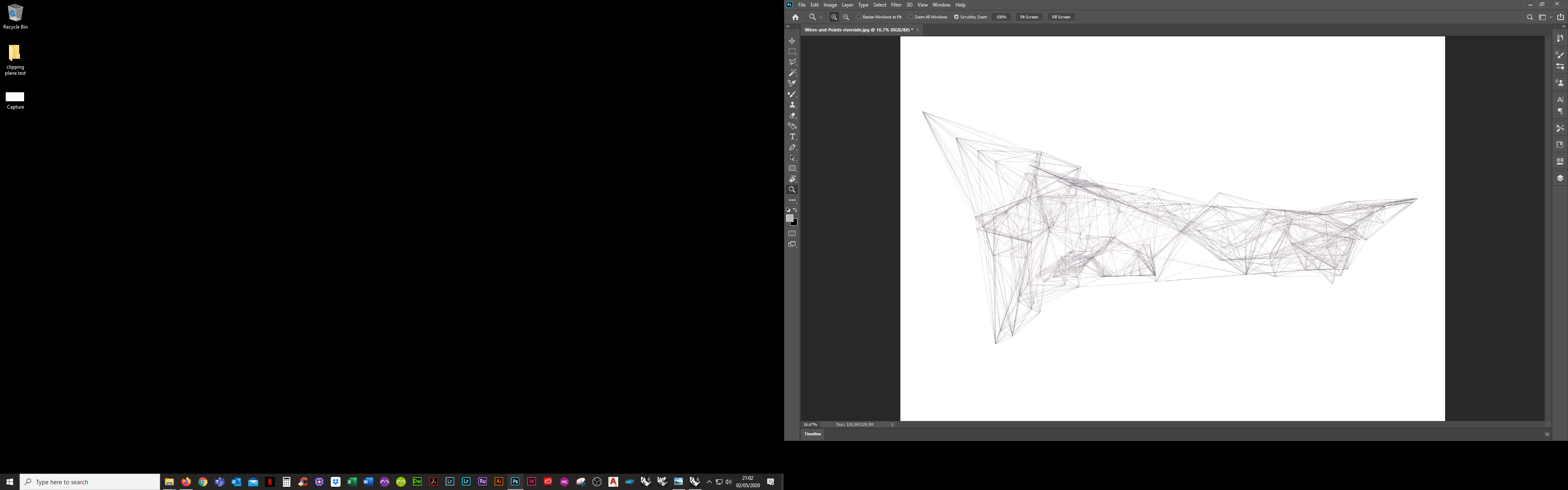
Task: Pick the Brush tool
Action: pyautogui.click(x=792, y=94)
